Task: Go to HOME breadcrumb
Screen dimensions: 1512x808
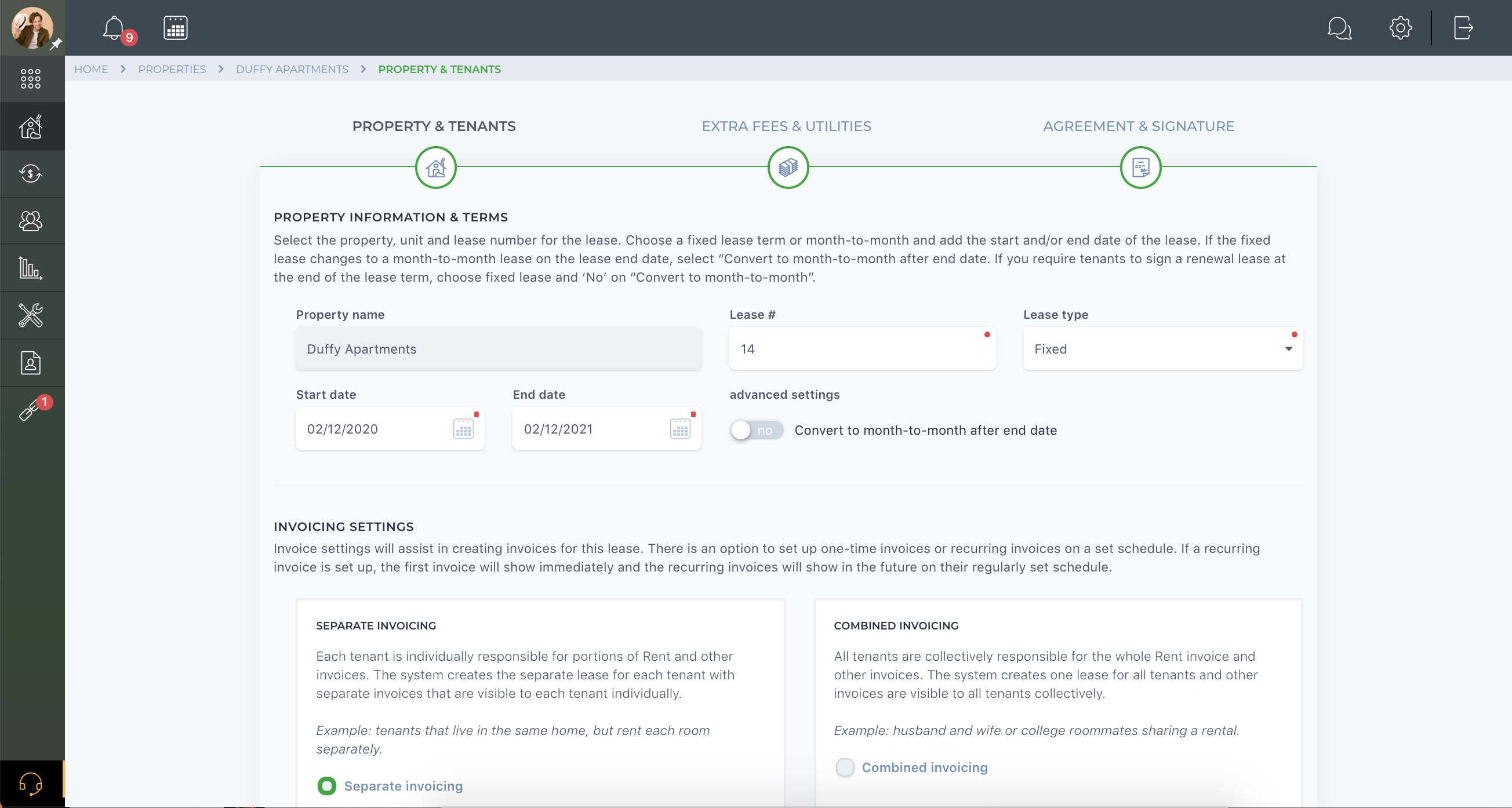Action: [x=91, y=69]
